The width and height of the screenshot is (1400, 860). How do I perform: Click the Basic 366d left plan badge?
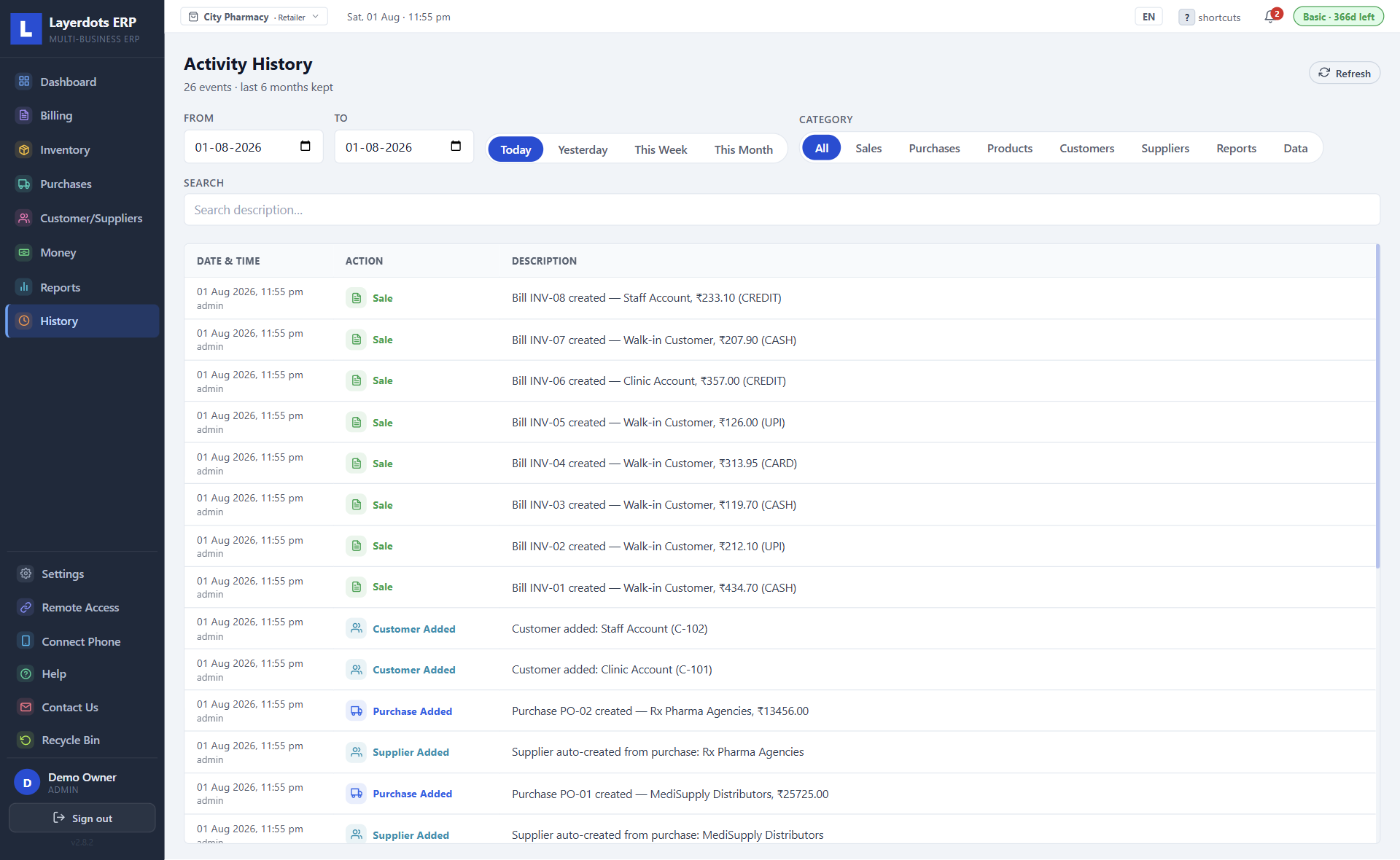pos(1338,17)
